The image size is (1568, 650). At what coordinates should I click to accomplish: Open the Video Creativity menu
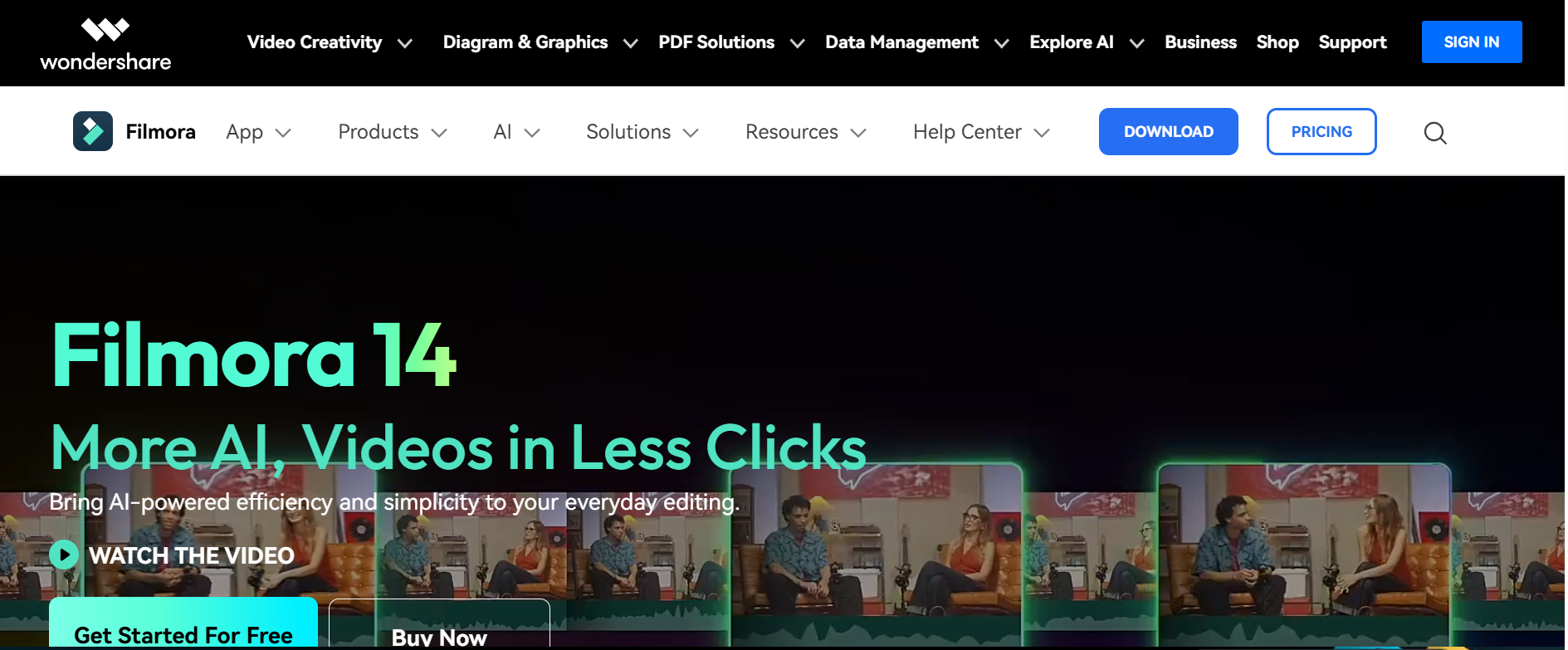pos(315,42)
